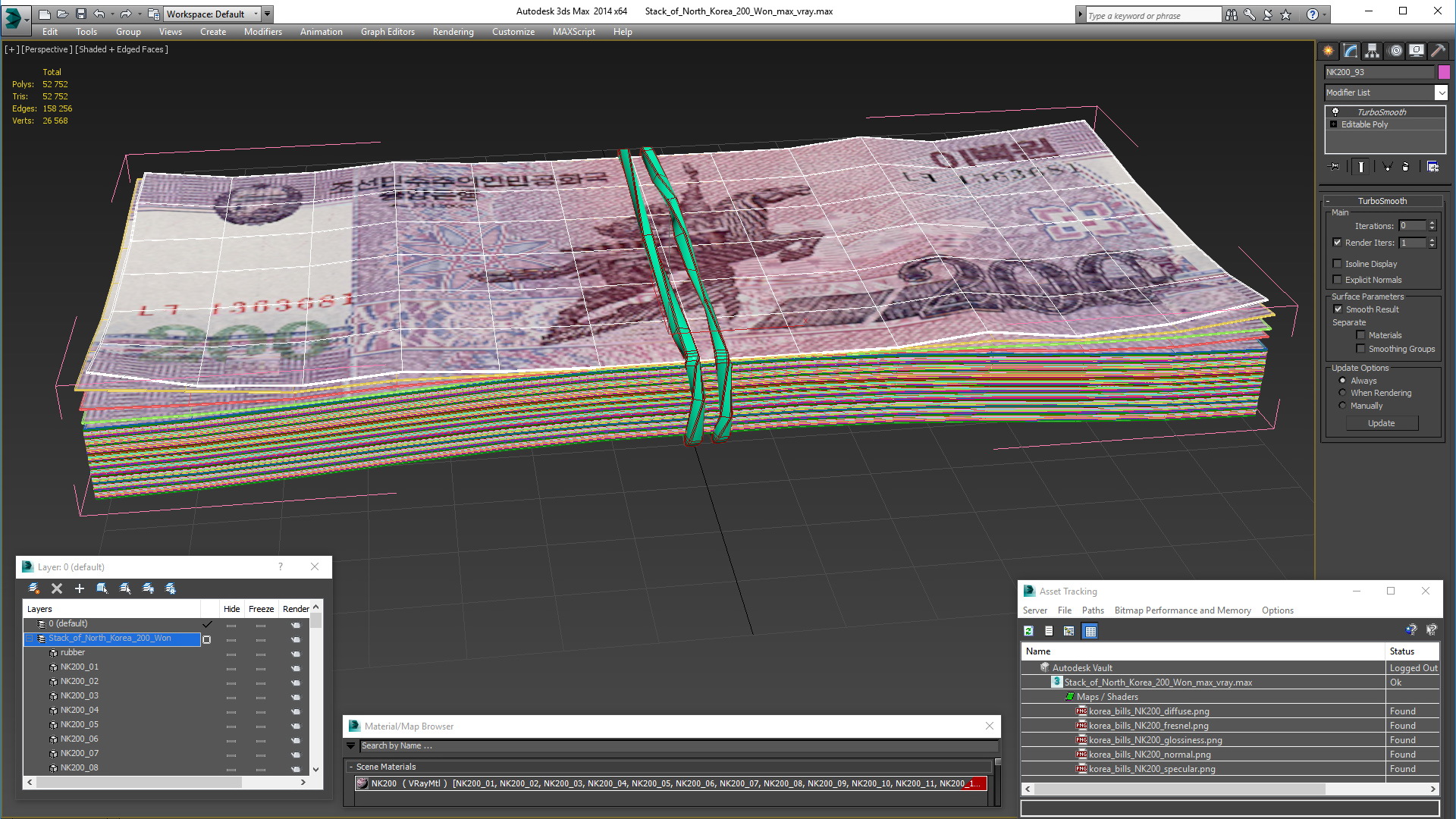Open the Paths menu in Asset Tracking

[x=1093, y=610]
